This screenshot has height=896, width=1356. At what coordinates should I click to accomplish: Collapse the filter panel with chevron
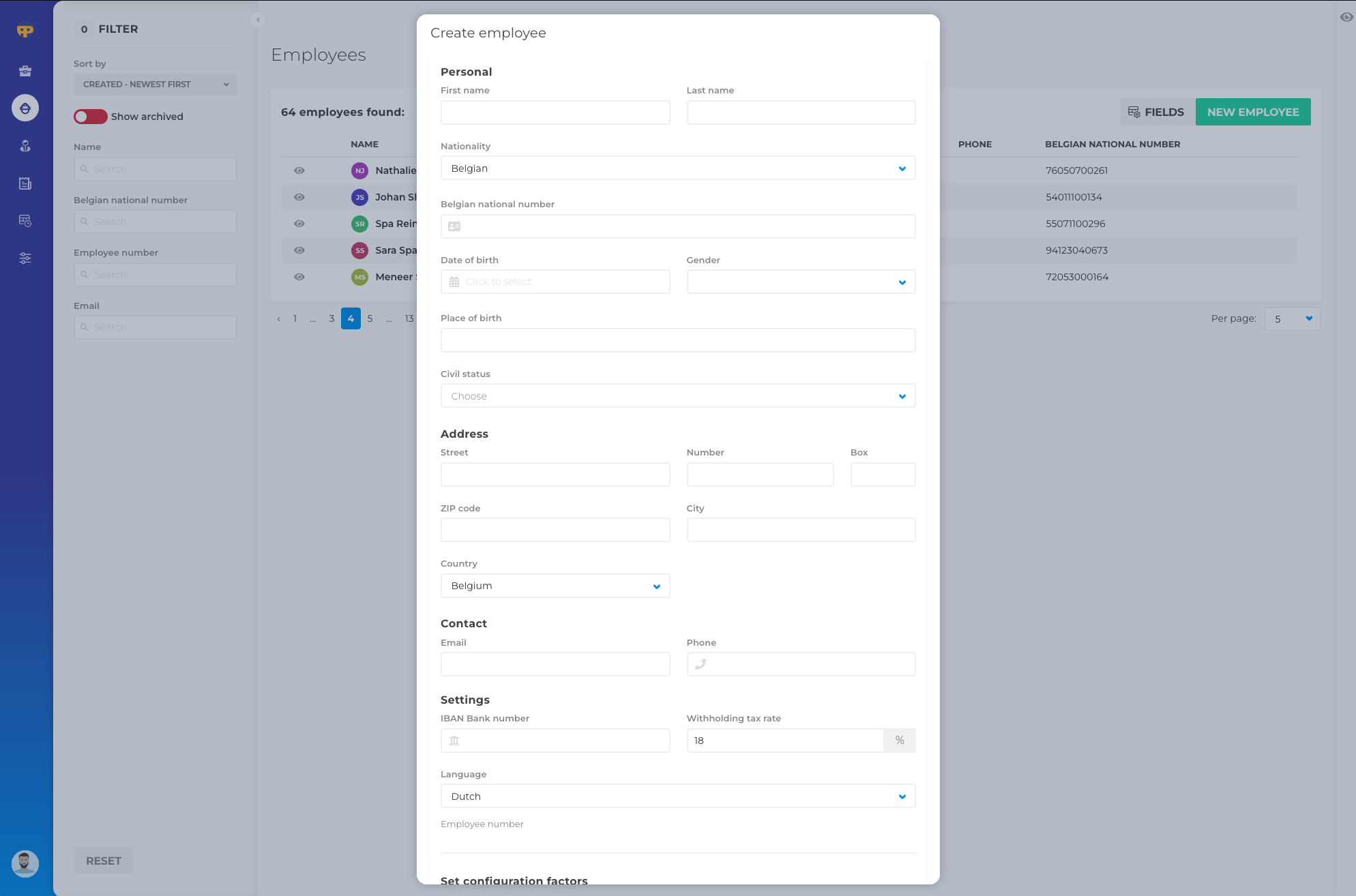[x=258, y=20]
